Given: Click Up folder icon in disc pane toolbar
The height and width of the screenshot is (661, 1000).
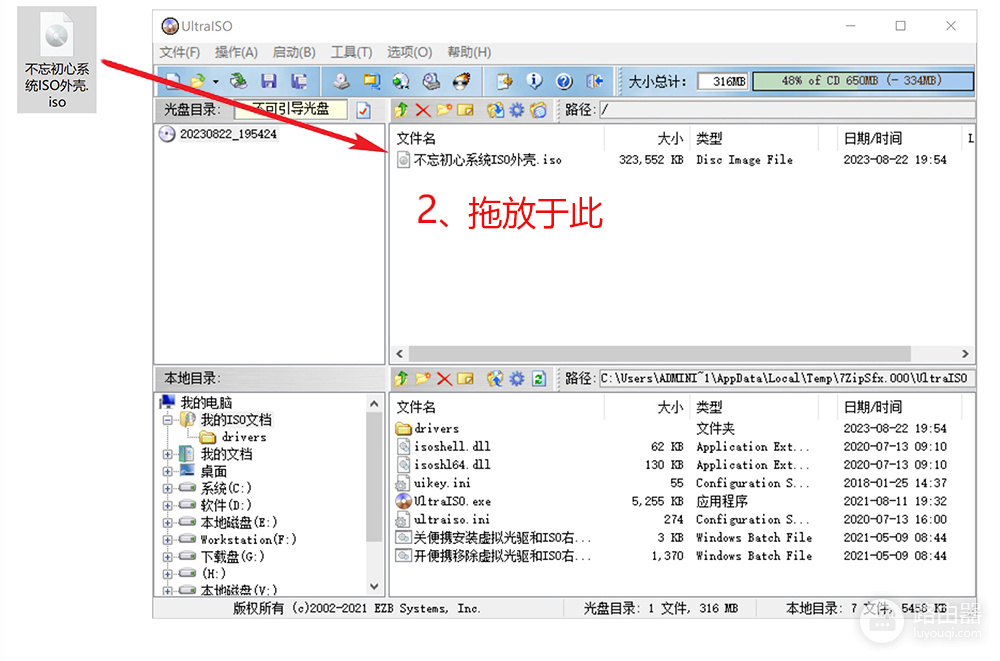Looking at the screenshot, I should (401, 110).
